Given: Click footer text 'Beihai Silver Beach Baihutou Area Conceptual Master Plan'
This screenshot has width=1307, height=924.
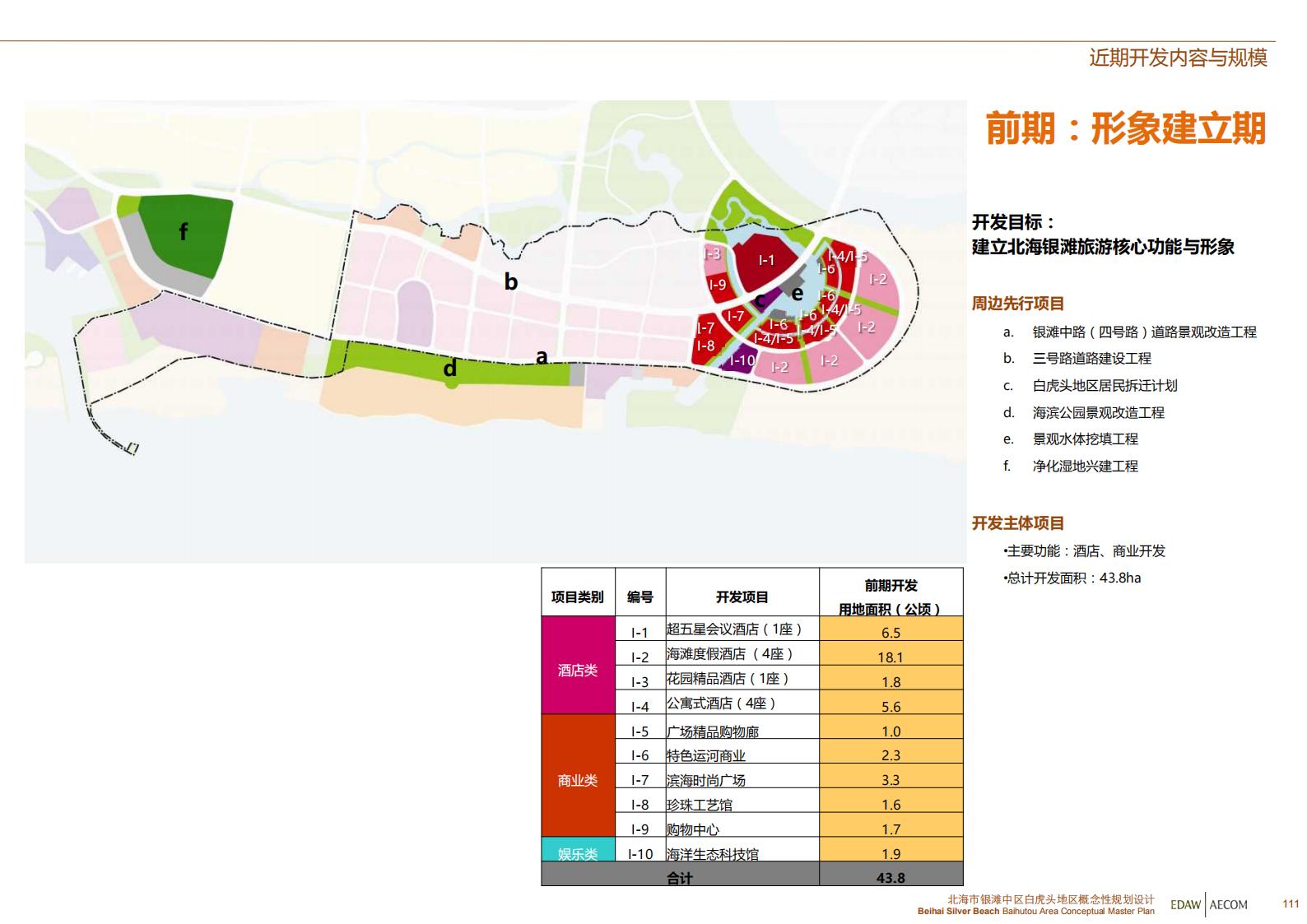Looking at the screenshot, I should click(x=1036, y=911).
